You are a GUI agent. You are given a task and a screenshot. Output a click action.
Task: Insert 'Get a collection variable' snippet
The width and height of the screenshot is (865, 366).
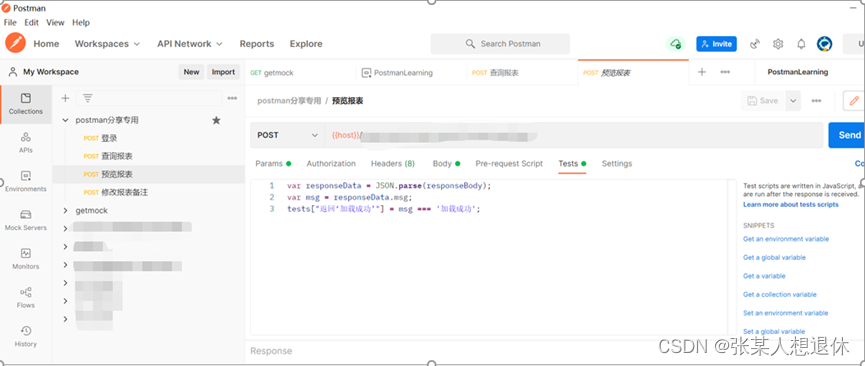pos(779,294)
